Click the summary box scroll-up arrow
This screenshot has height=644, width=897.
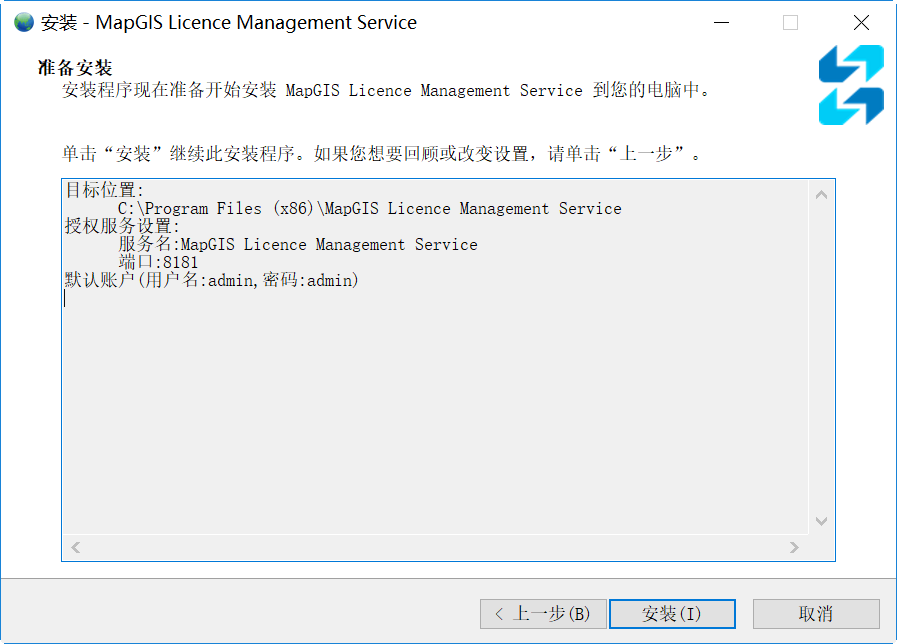click(822, 195)
